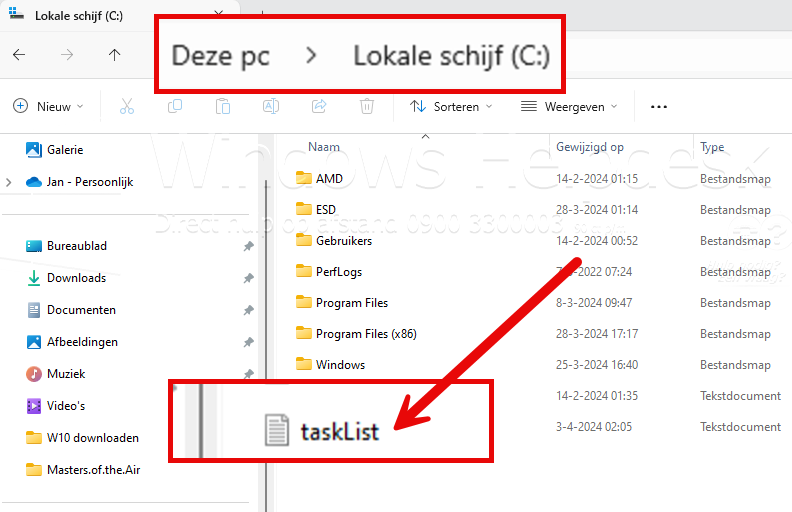Go back with the left arrow

tap(19, 55)
